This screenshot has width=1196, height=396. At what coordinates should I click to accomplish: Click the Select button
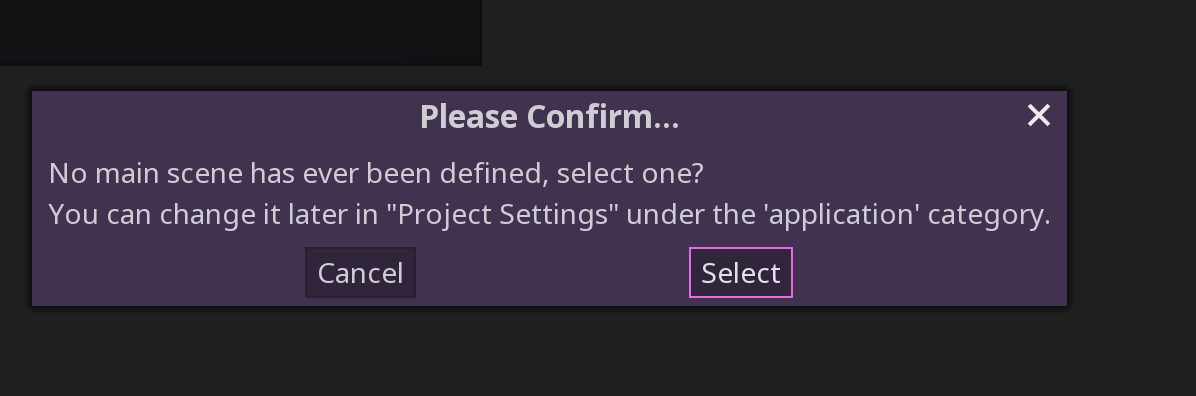[741, 272]
